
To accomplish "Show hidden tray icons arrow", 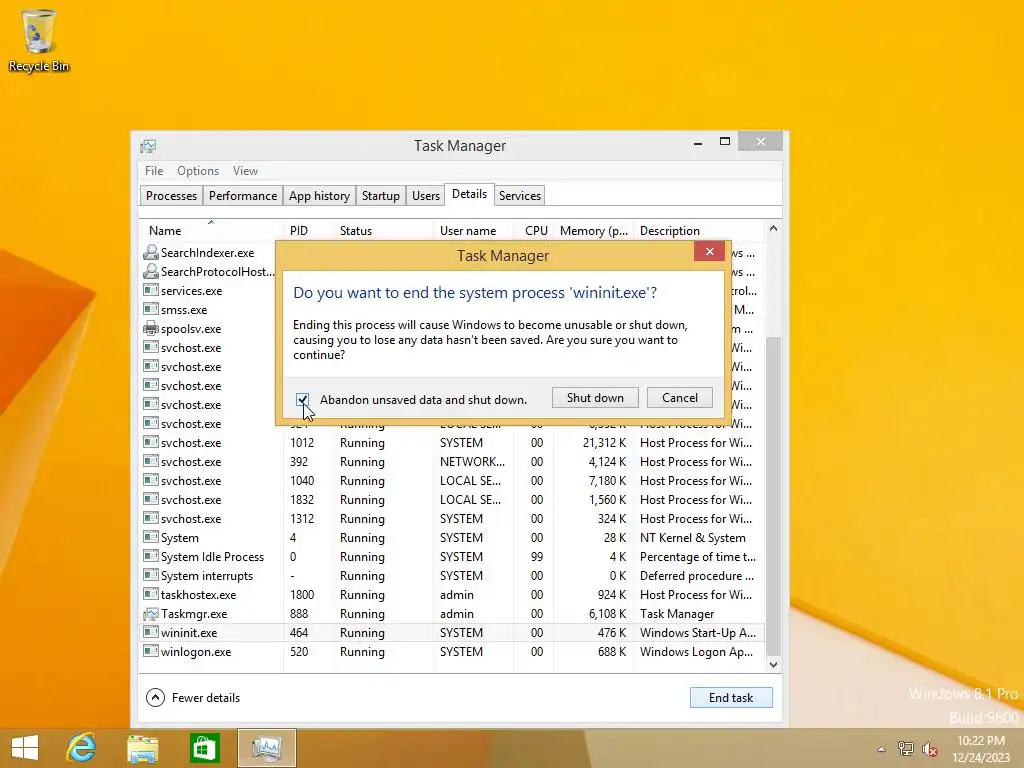I will click(881, 749).
